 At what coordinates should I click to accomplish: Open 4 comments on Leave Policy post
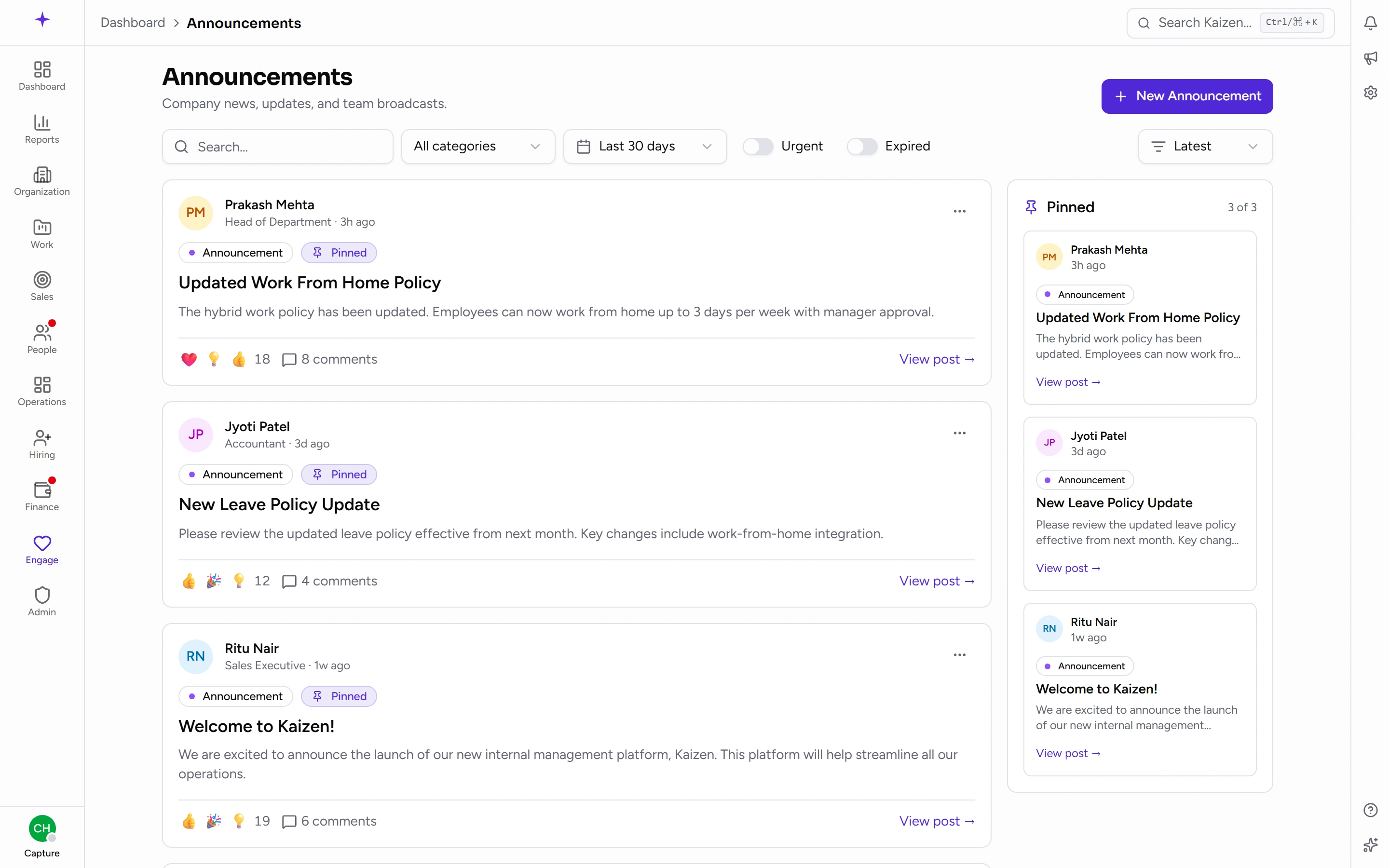329,581
